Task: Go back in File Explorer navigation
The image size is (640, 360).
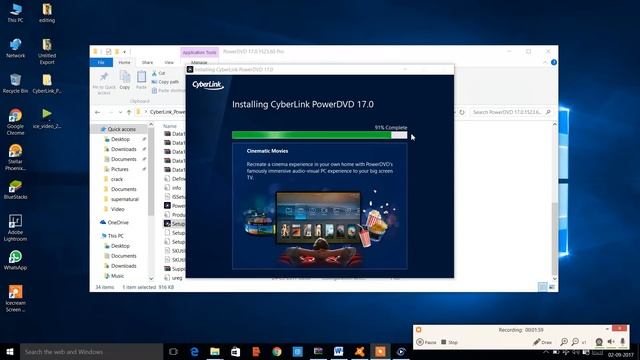Action: [x=97, y=112]
